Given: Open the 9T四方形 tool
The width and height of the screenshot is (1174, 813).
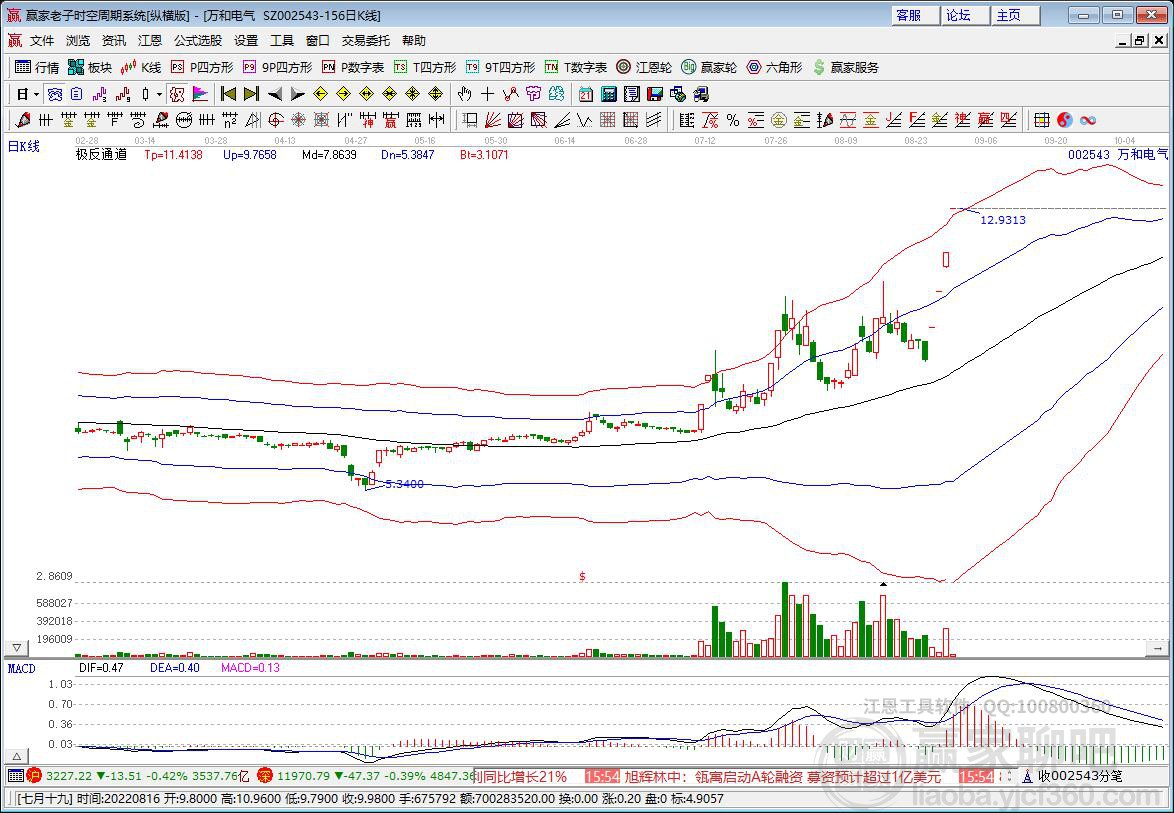Looking at the screenshot, I should coord(500,67).
